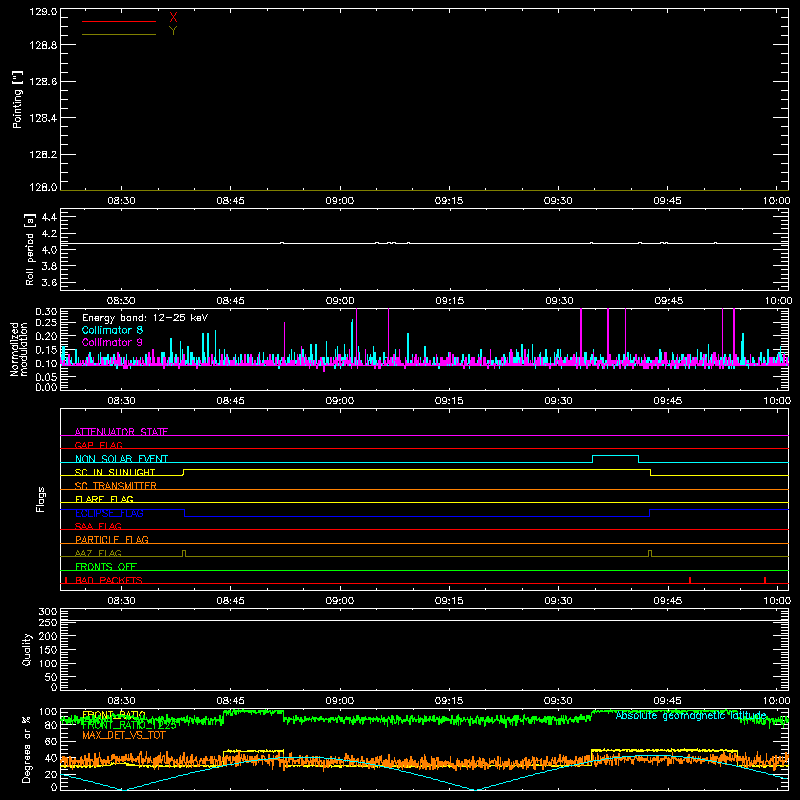The width and height of the screenshot is (800, 800).
Task: Click the 0.30 modulation axis tick label
Action: point(46,312)
